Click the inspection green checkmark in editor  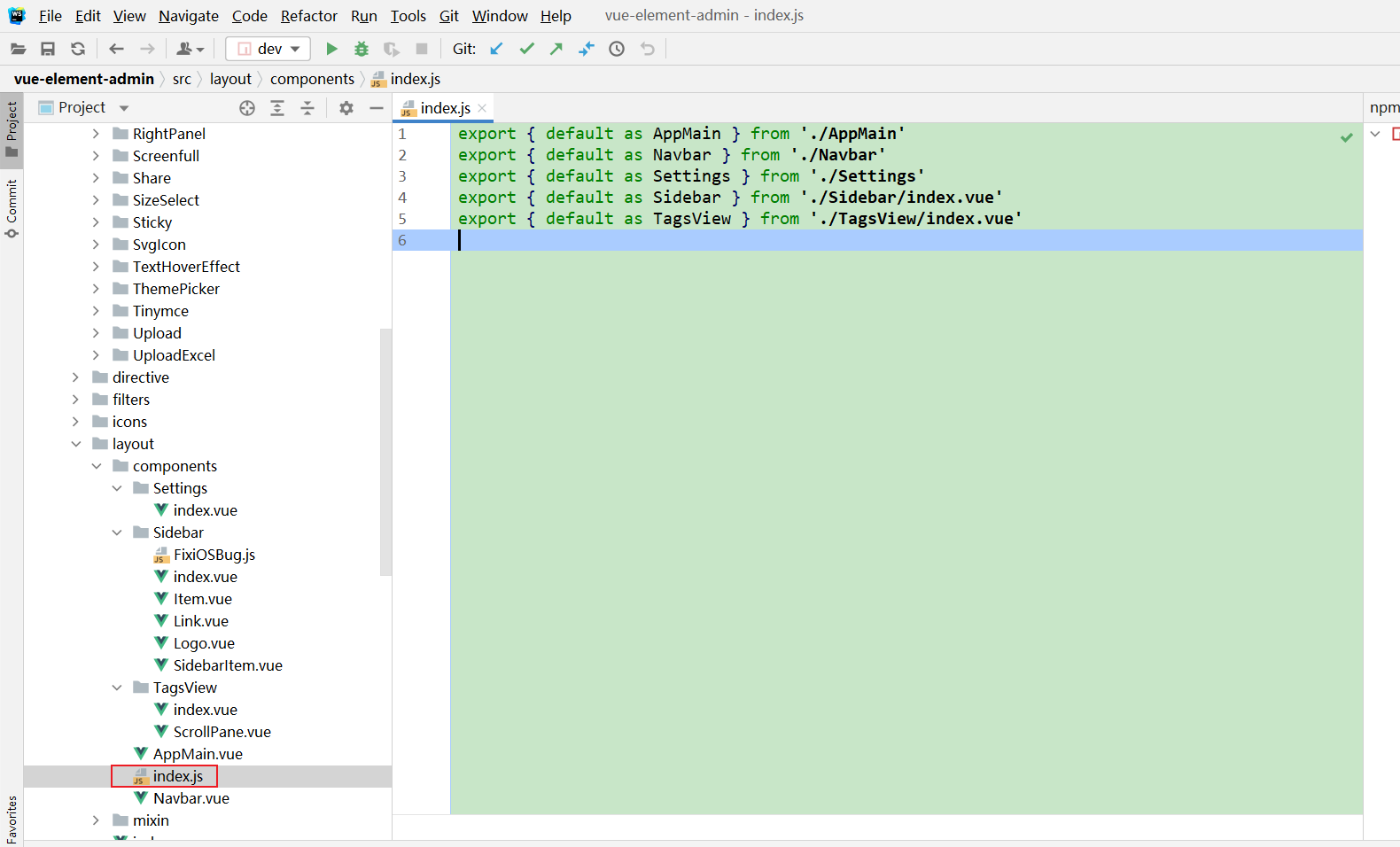tap(1347, 137)
